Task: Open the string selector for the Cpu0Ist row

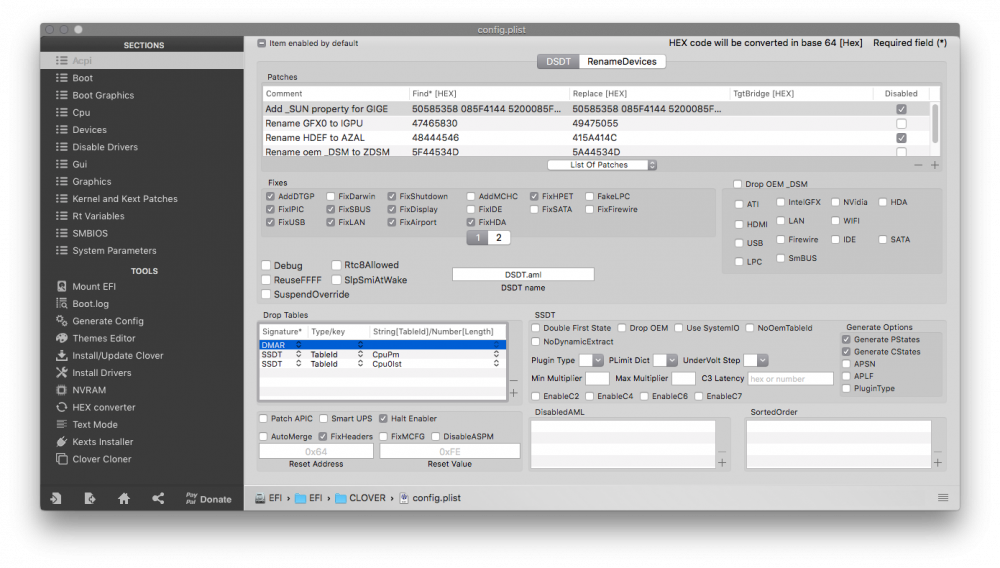Action: pyautogui.click(x=496, y=364)
